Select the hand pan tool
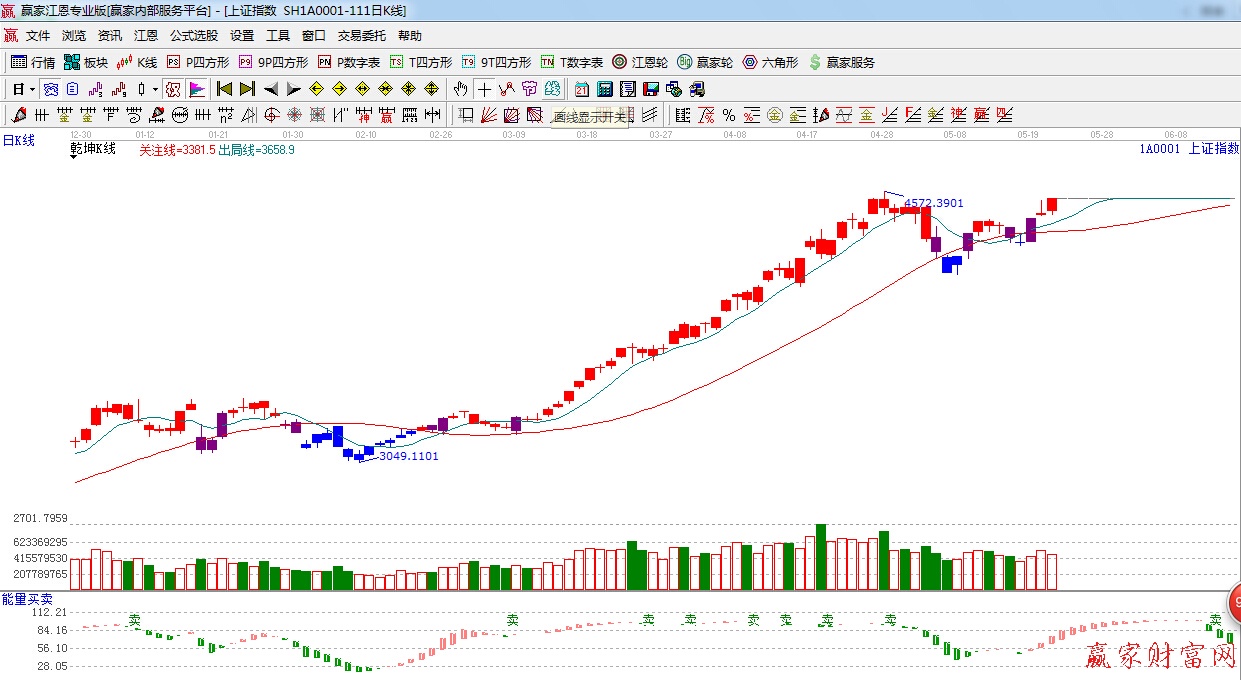Viewport: 1241px width, 680px height. click(460, 89)
